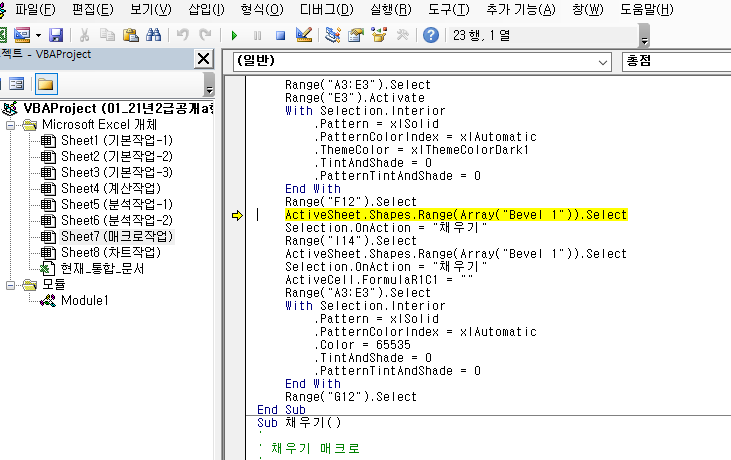Close the VBAProject explorer panel
Screen dimensions: 731x460
(x=204, y=59)
